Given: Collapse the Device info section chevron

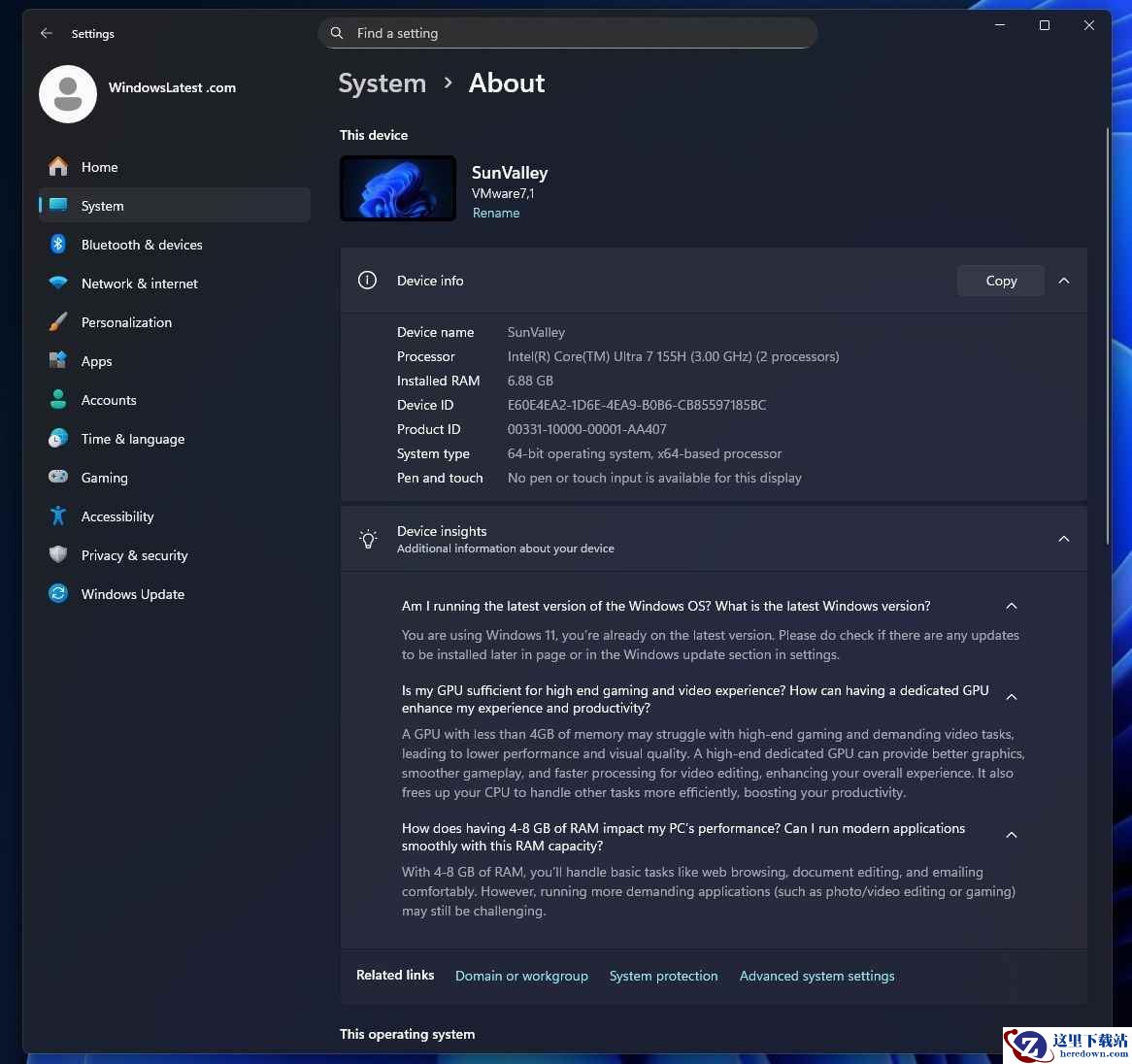Looking at the screenshot, I should coord(1063,281).
